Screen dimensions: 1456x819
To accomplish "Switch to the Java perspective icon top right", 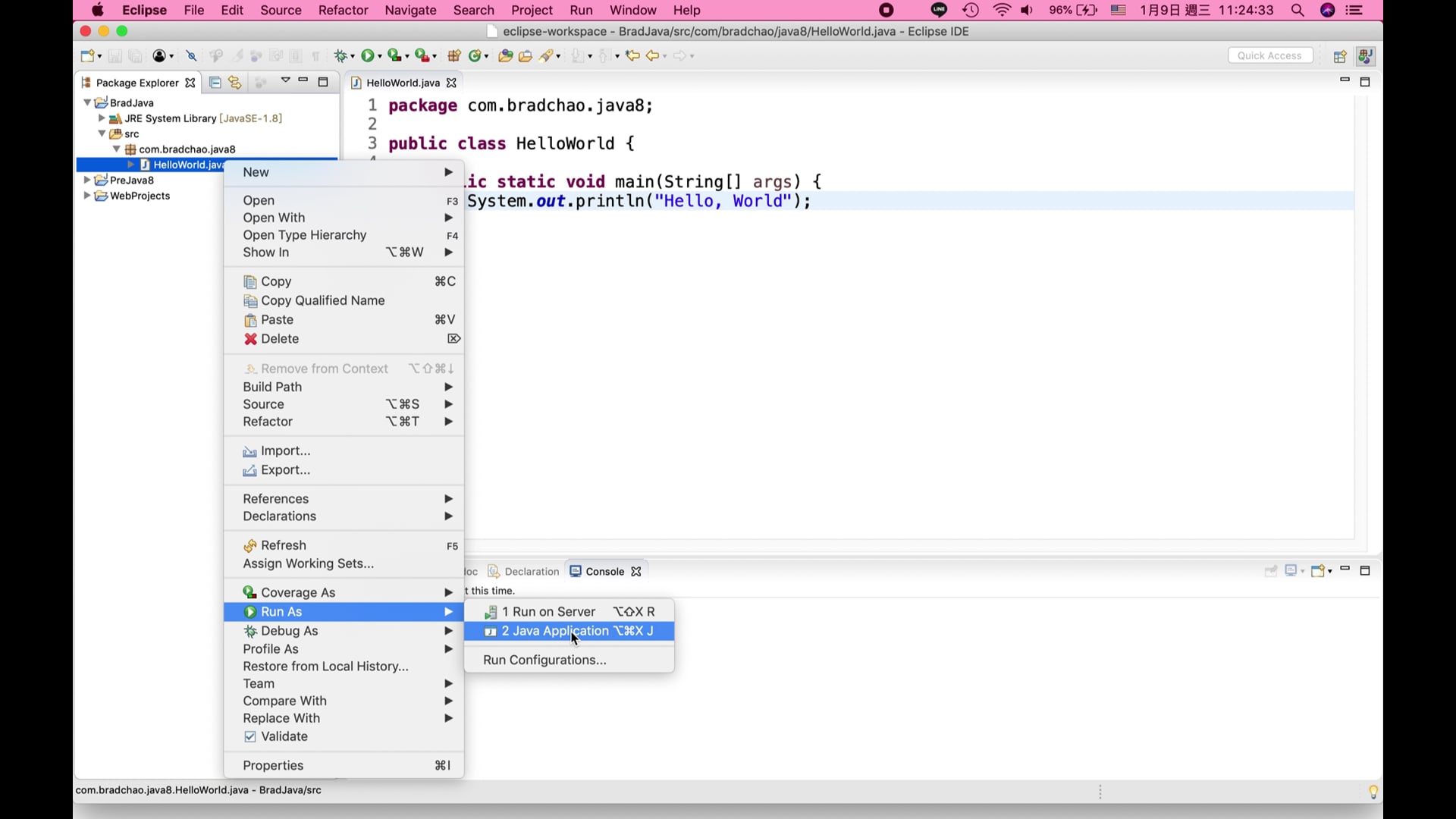I will click(1365, 56).
